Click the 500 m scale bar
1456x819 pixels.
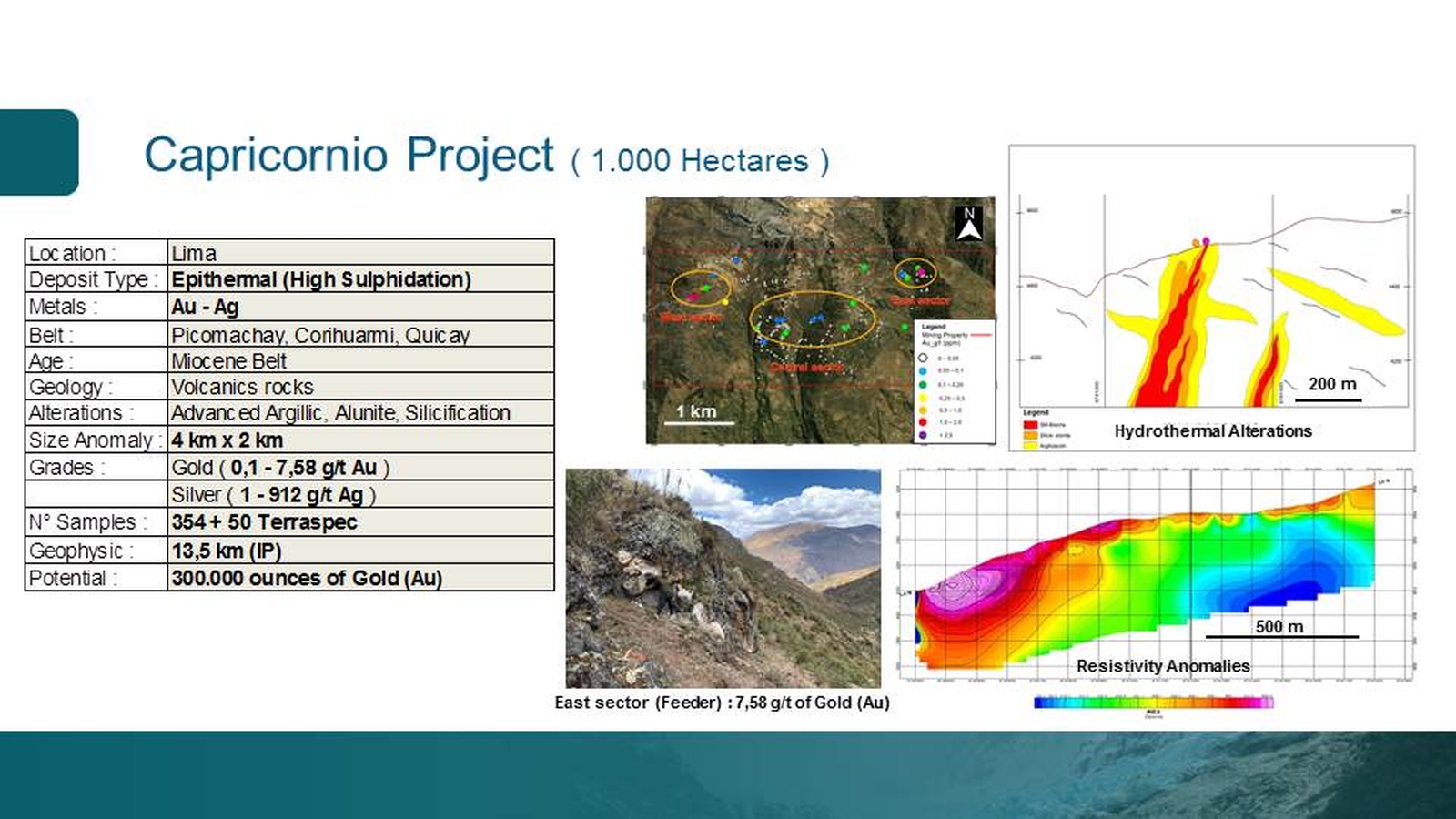pos(1281,636)
